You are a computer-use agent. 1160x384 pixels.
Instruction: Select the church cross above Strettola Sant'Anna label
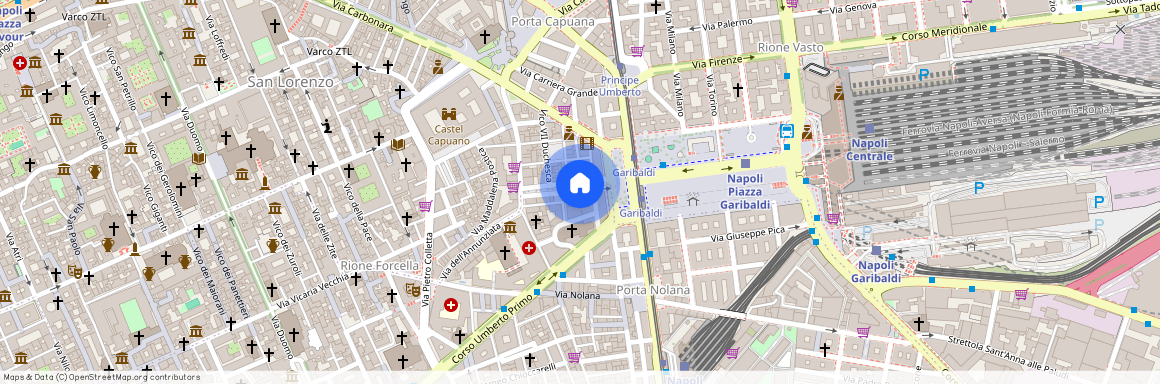pos(918,323)
